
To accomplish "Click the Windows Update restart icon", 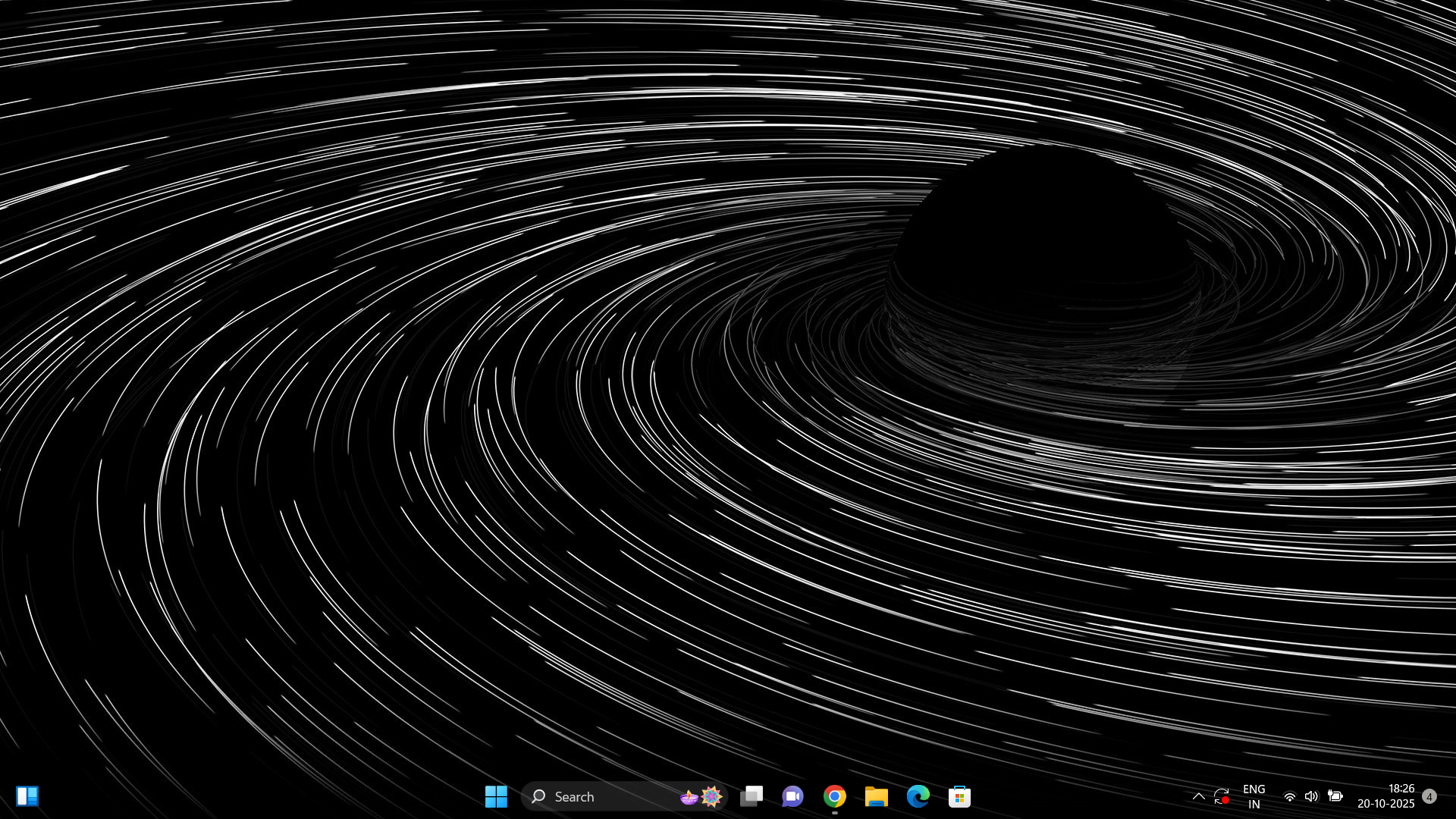I will pyautogui.click(x=1221, y=796).
